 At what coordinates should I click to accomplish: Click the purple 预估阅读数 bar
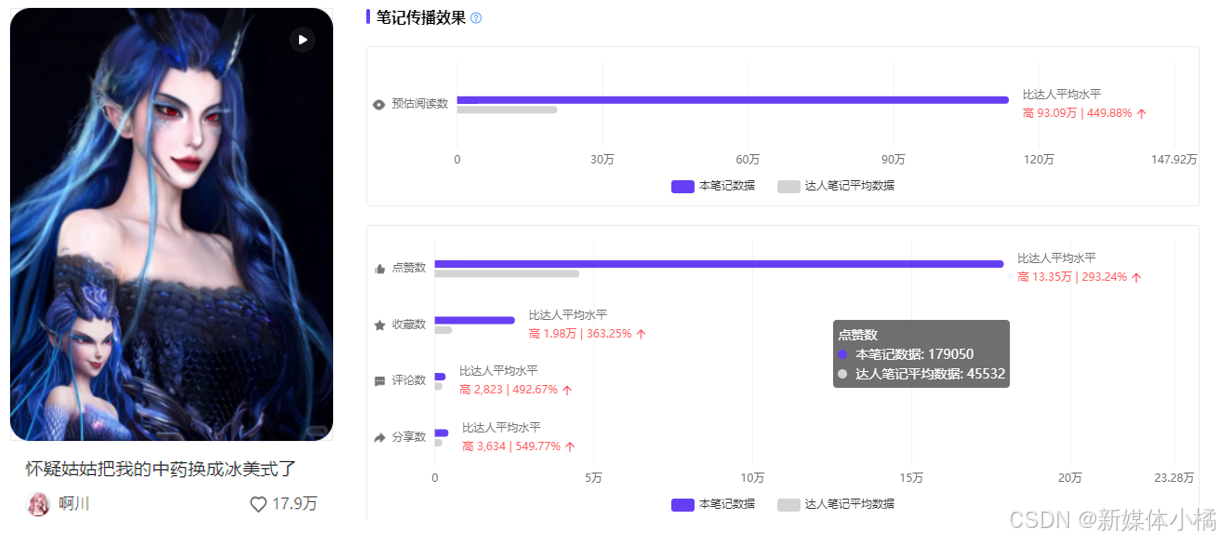(733, 99)
